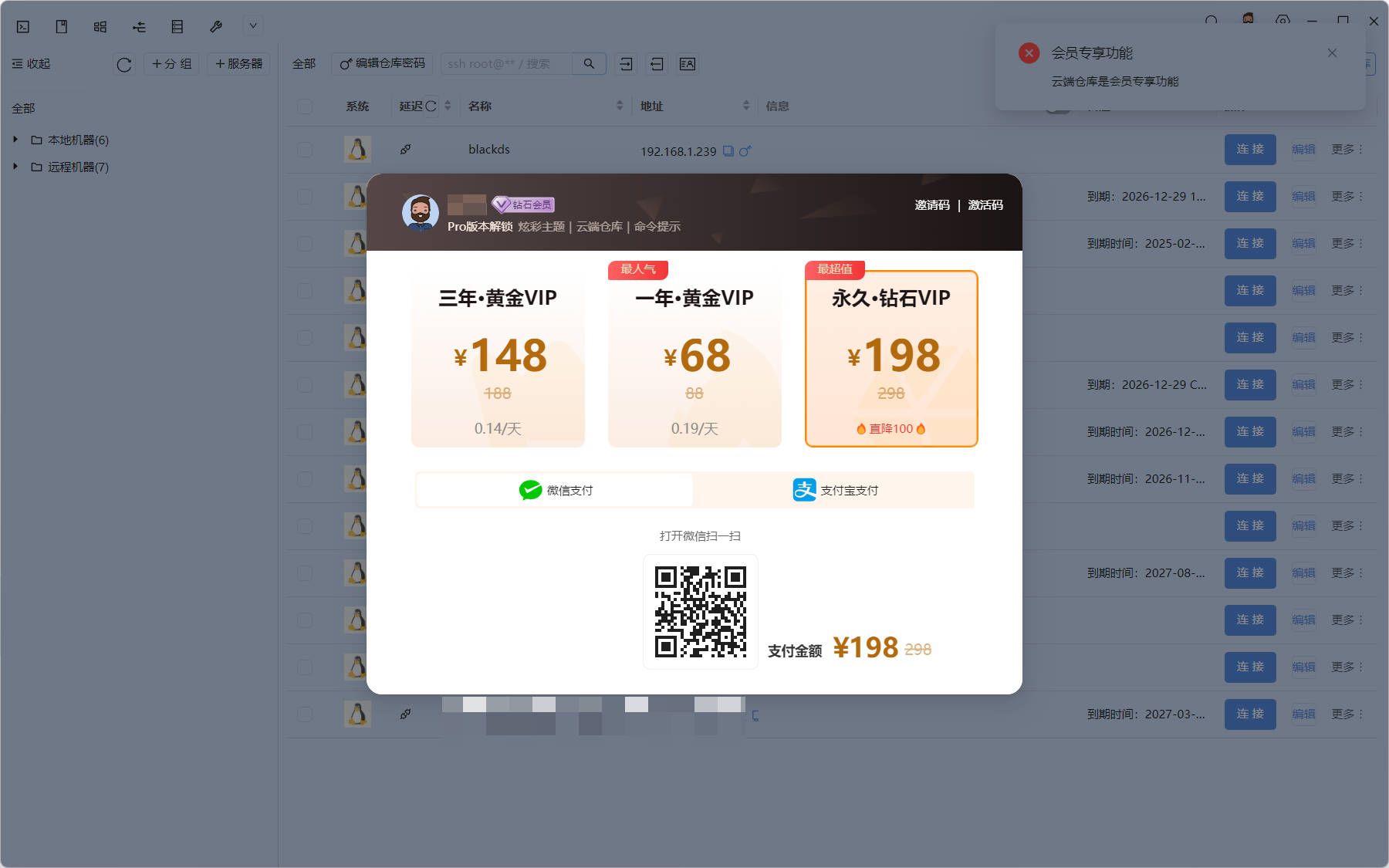Check the row expiring 2027-08
The height and width of the screenshot is (868, 1389).
pos(306,572)
